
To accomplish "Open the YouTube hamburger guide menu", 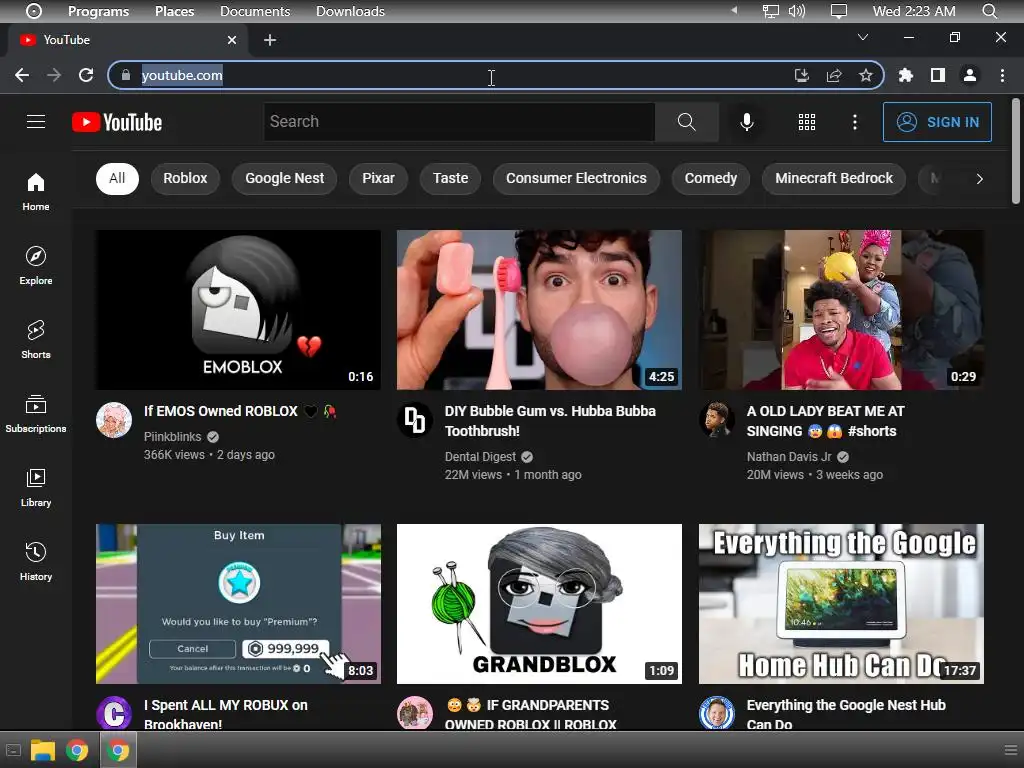I will [x=36, y=121].
